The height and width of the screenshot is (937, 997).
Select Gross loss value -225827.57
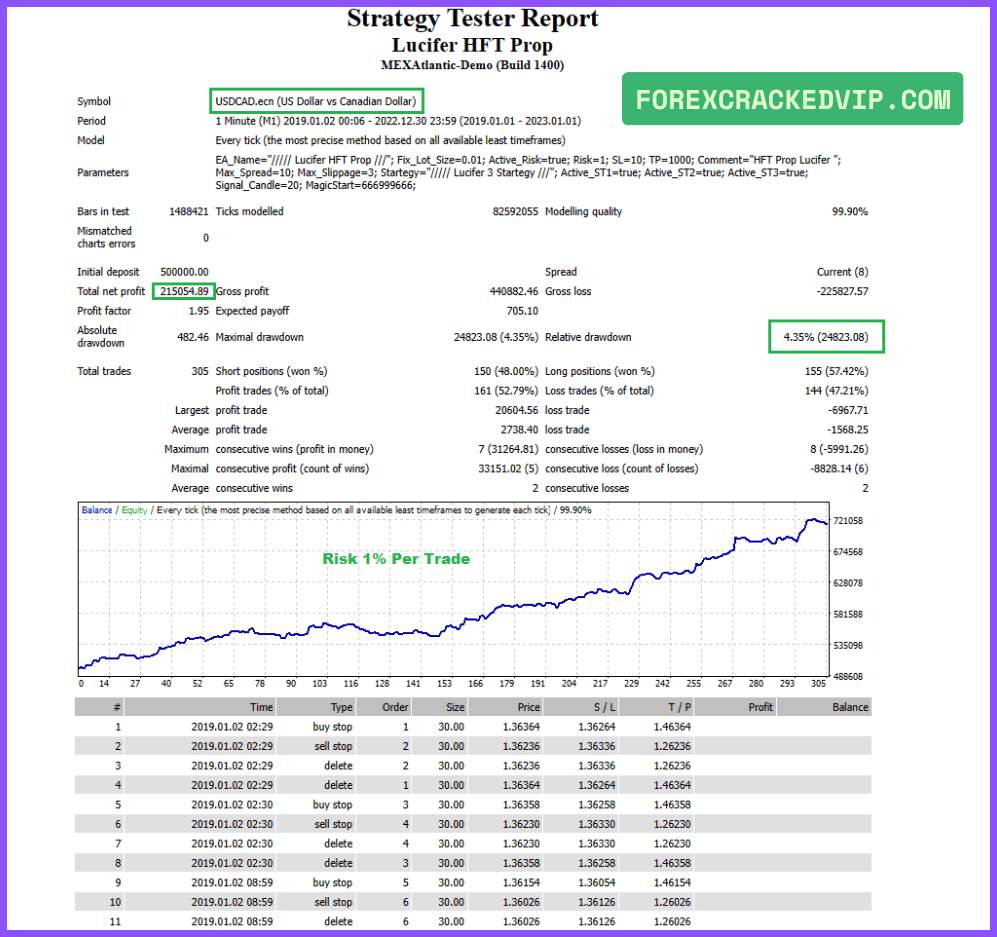842,291
